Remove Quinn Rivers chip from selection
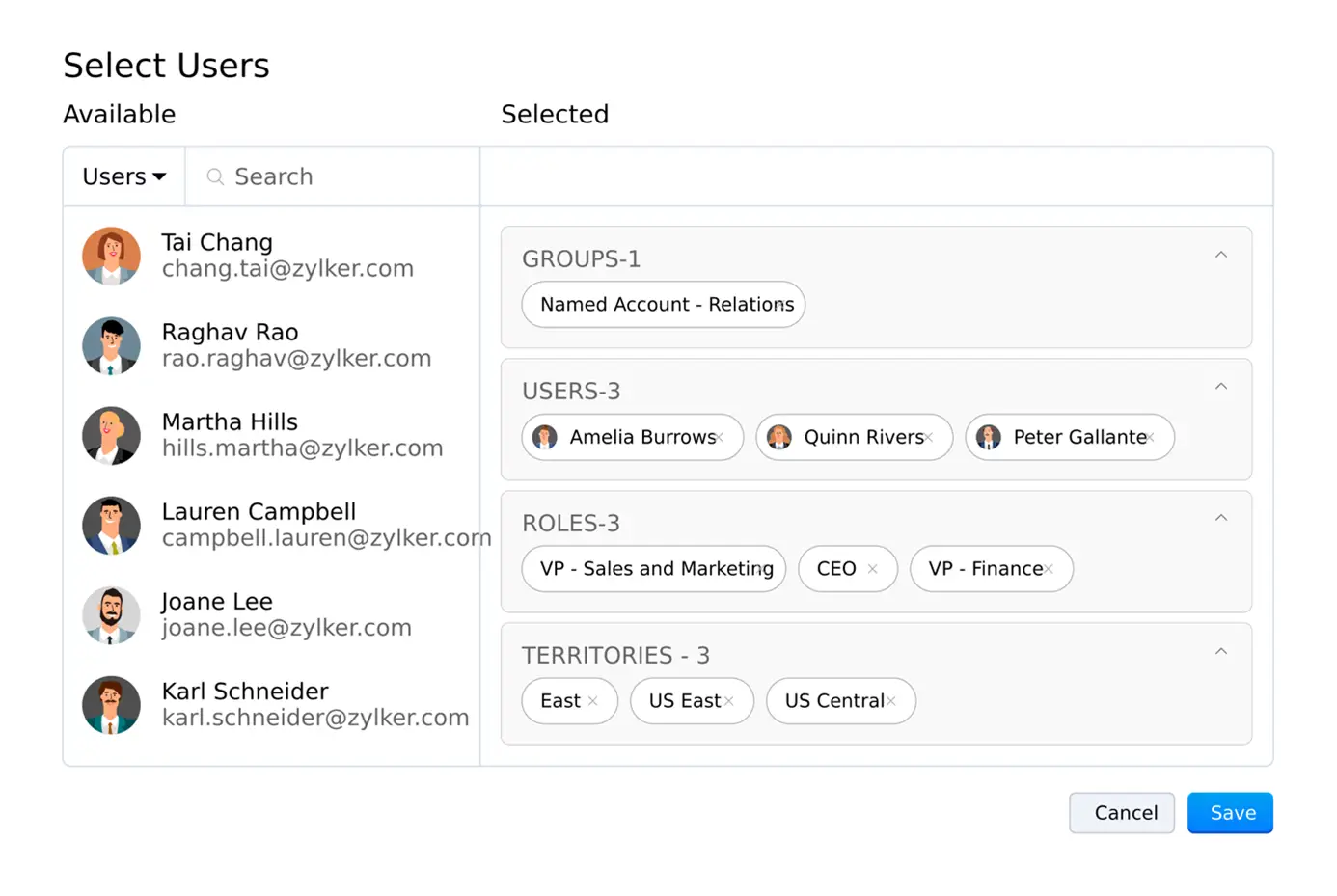1337x896 pixels. pos(929,438)
